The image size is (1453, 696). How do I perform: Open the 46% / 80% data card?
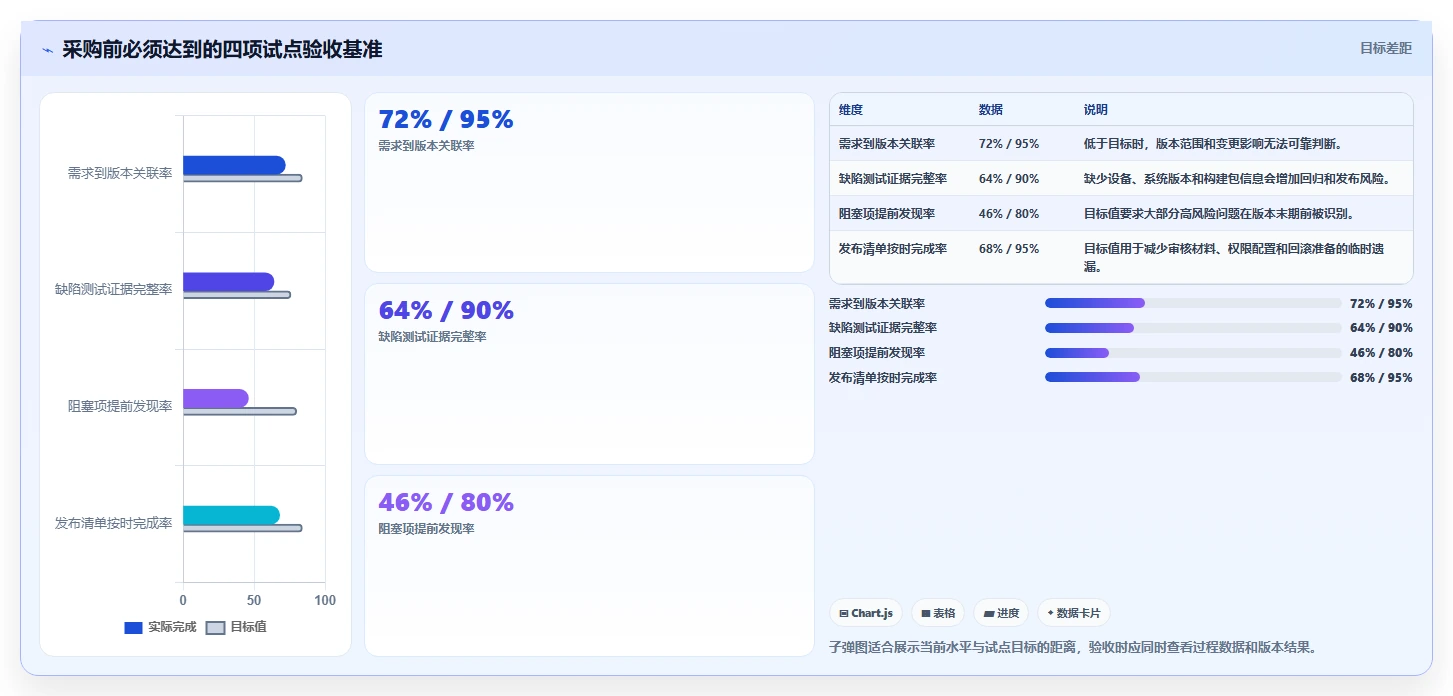[x=589, y=566]
